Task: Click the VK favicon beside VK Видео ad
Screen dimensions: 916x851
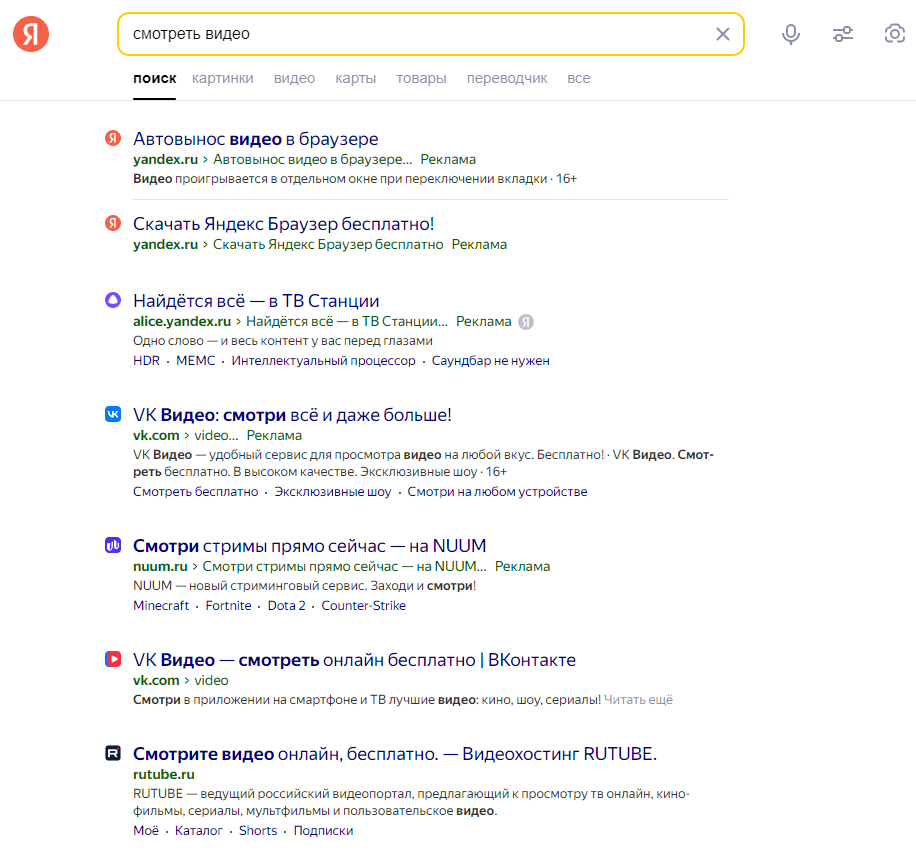Action: click(113, 414)
